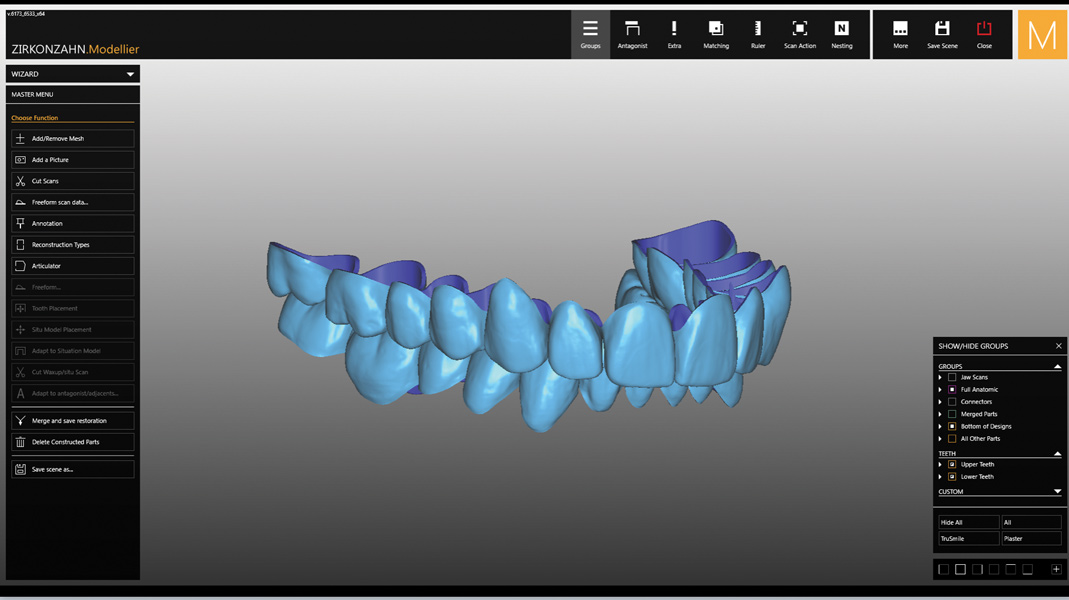This screenshot has height=600, width=1069.
Task: Choose Add/Remove Mesh function
Action: point(73,139)
